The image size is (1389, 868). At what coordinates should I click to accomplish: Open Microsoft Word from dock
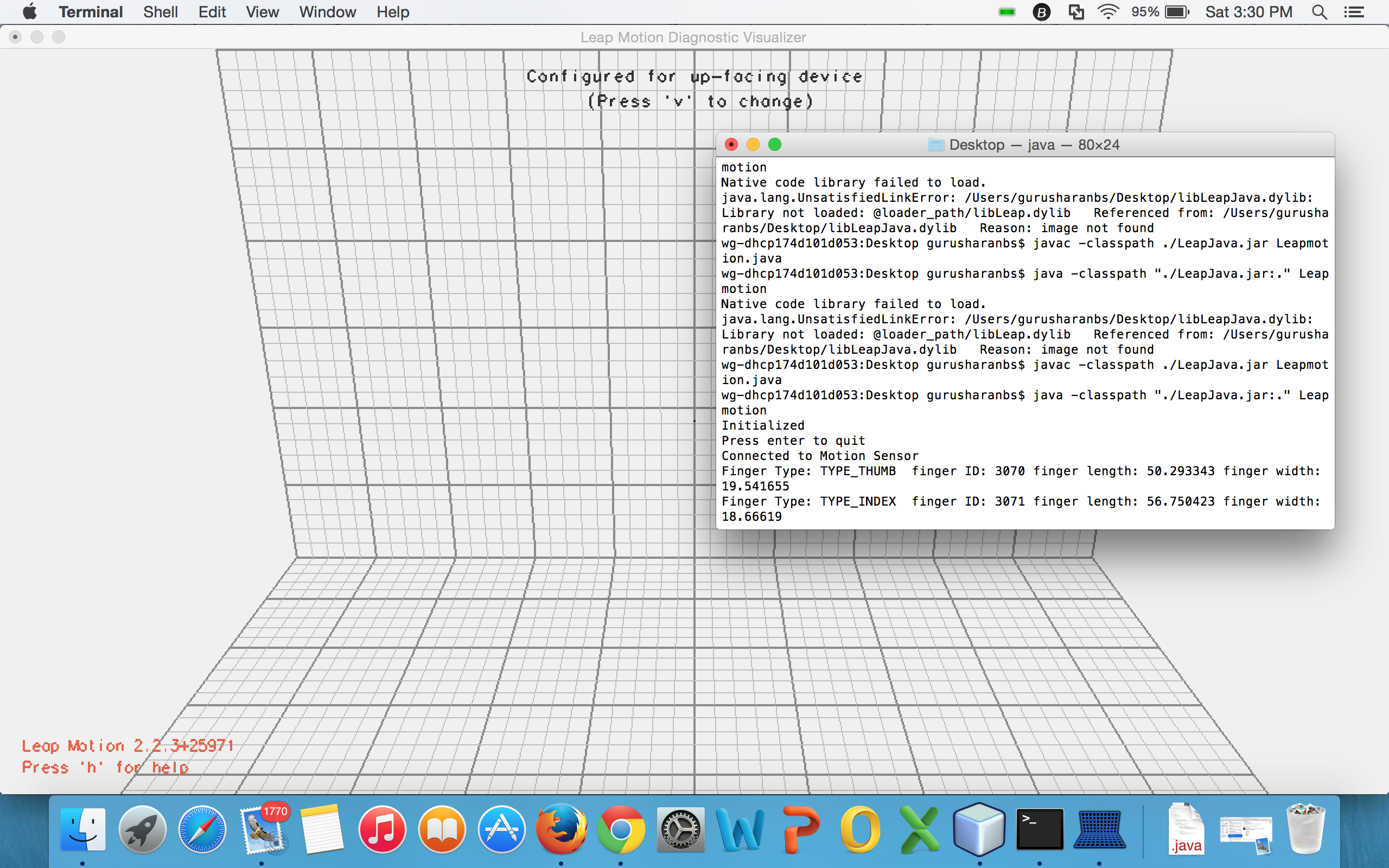click(741, 829)
